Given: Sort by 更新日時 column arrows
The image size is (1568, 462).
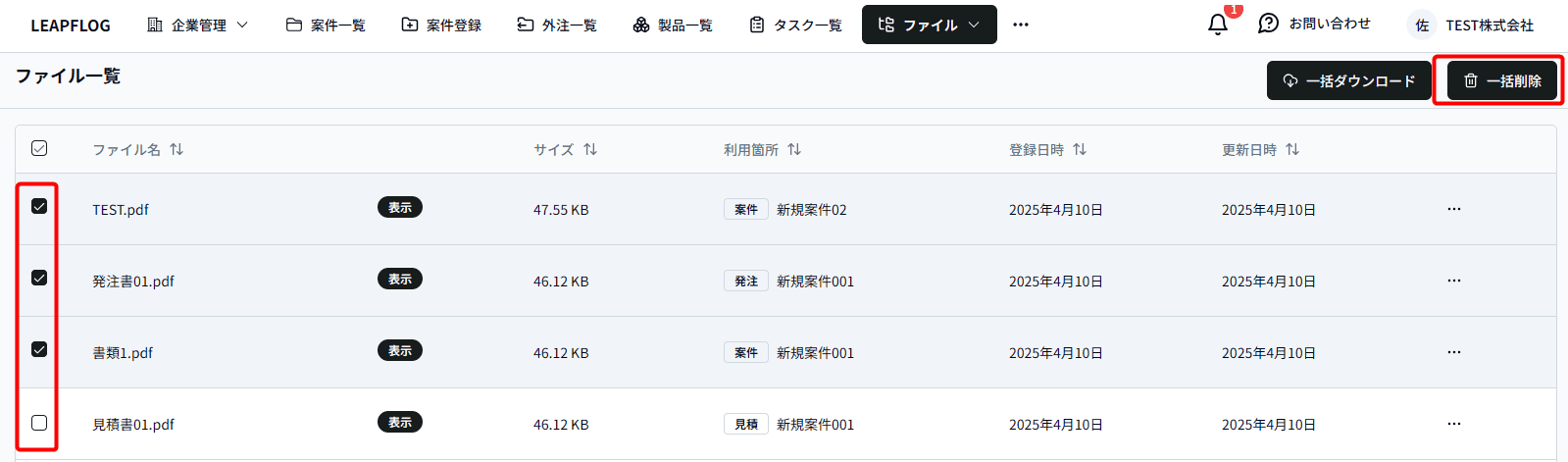Looking at the screenshot, I should [x=1292, y=149].
